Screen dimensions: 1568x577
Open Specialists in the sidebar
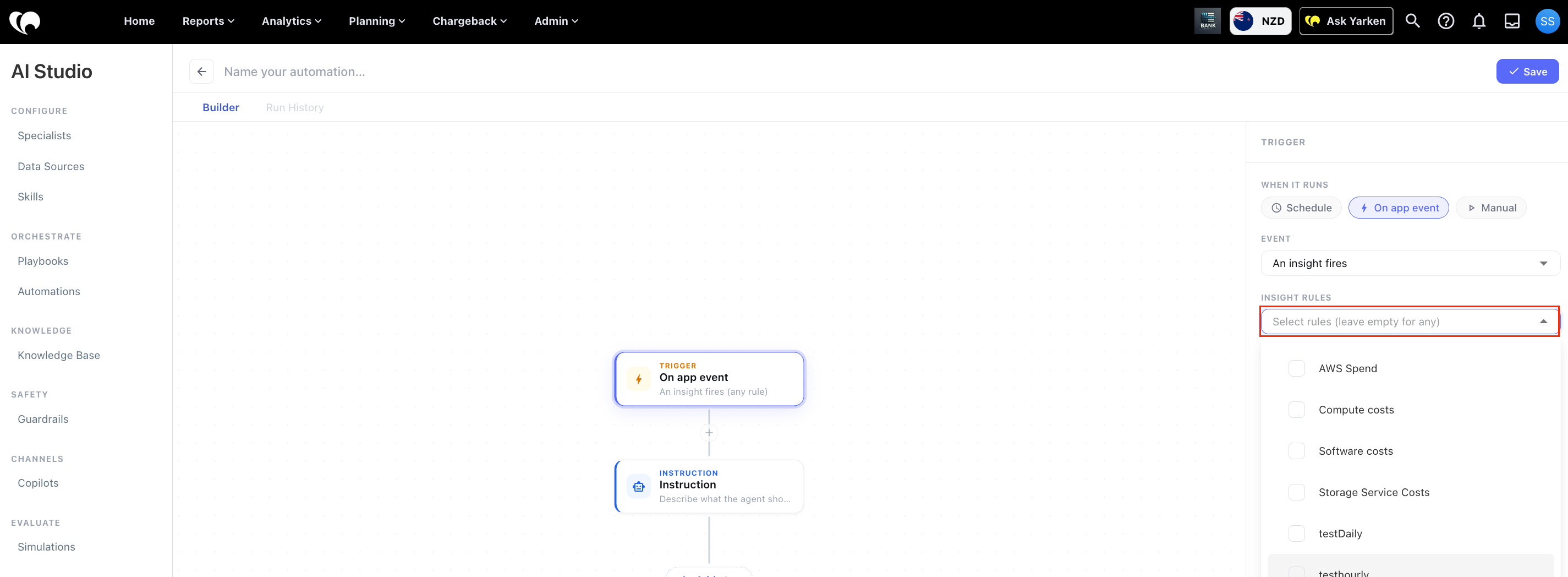pyautogui.click(x=45, y=136)
